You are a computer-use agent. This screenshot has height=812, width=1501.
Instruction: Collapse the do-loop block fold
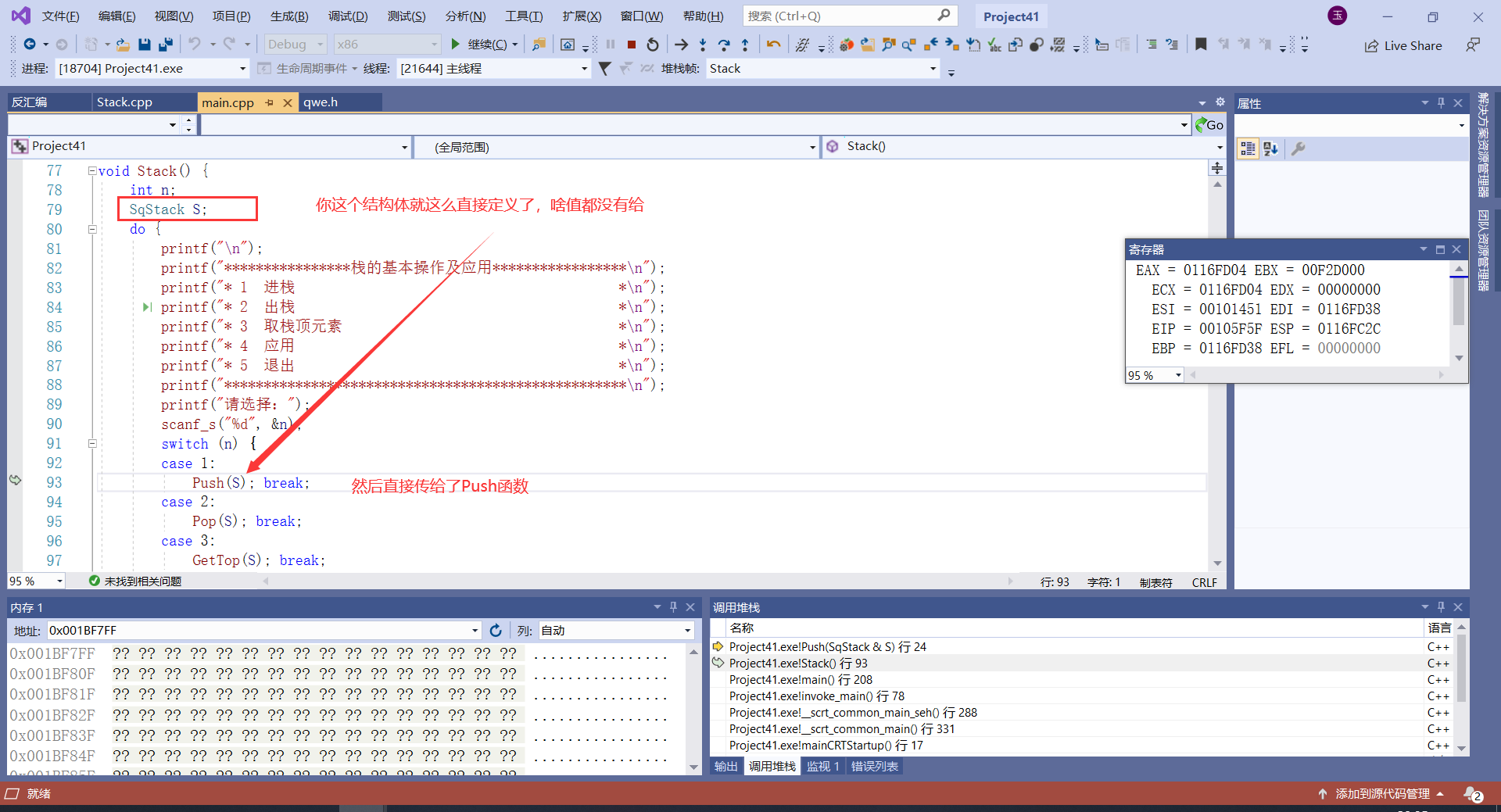tap(92, 230)
